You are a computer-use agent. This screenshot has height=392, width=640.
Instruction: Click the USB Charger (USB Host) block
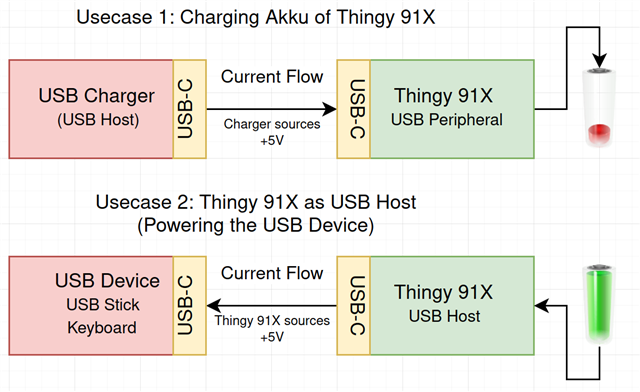pyautogui.click(x=91, y=109)
